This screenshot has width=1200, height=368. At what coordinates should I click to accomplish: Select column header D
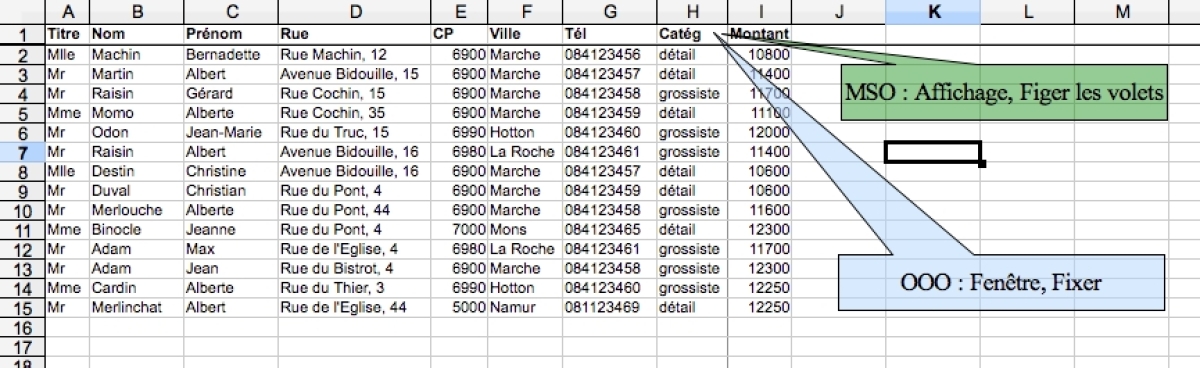click(x=354, y=11)
